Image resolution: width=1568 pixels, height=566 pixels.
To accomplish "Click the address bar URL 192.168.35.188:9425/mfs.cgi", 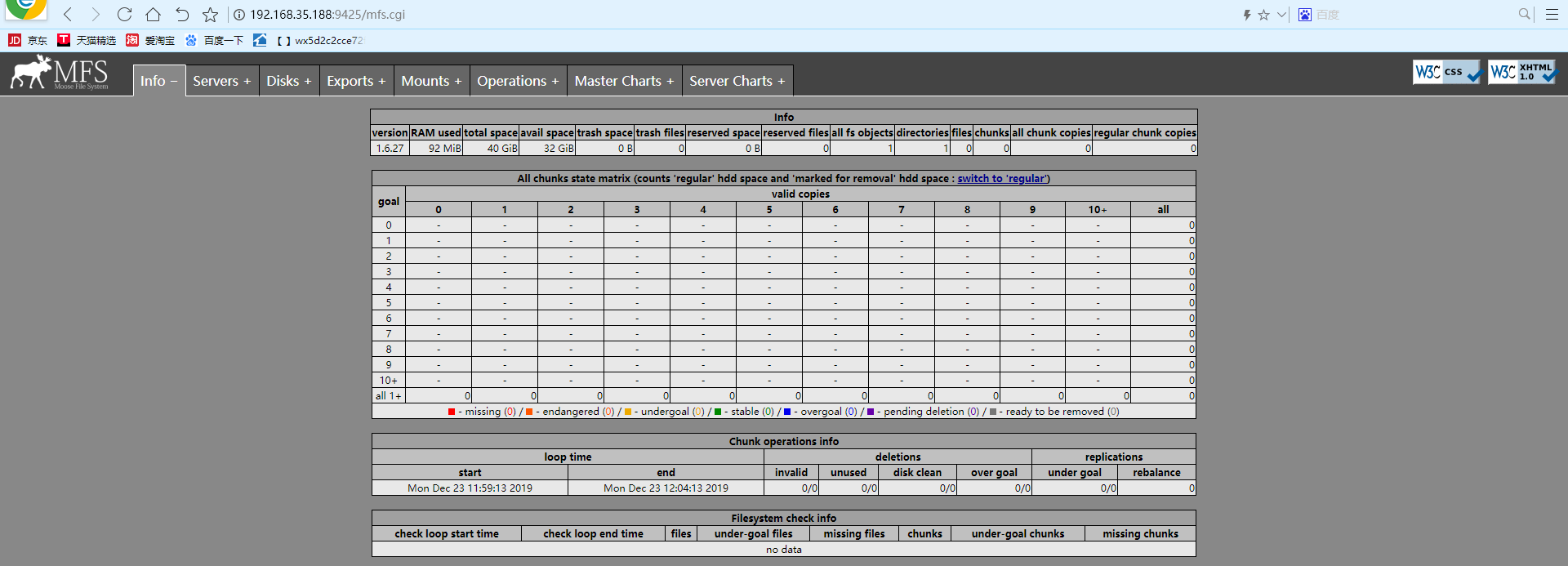I will tap(327, 15).
